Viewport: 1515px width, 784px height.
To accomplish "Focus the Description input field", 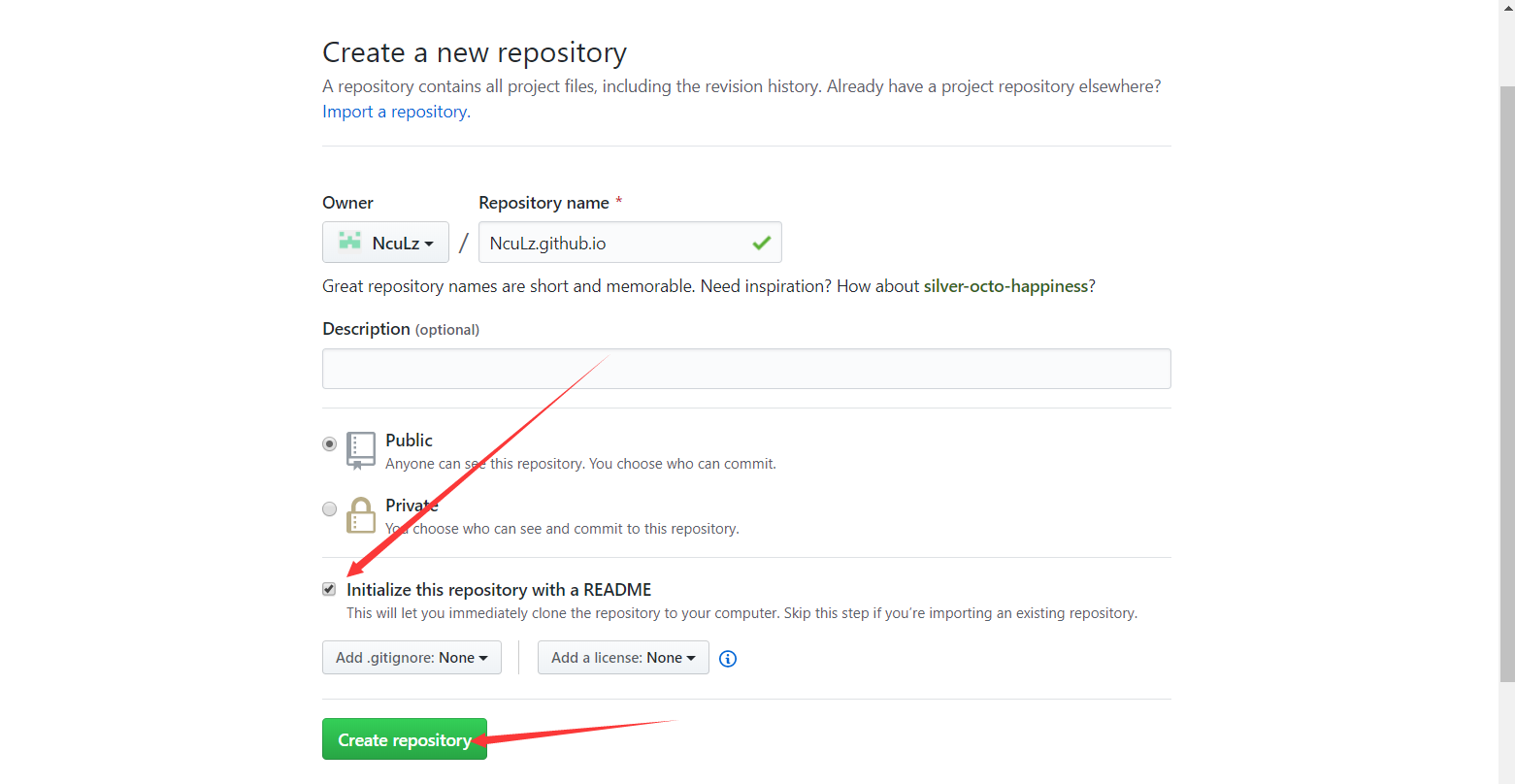I will pos(746,369).
